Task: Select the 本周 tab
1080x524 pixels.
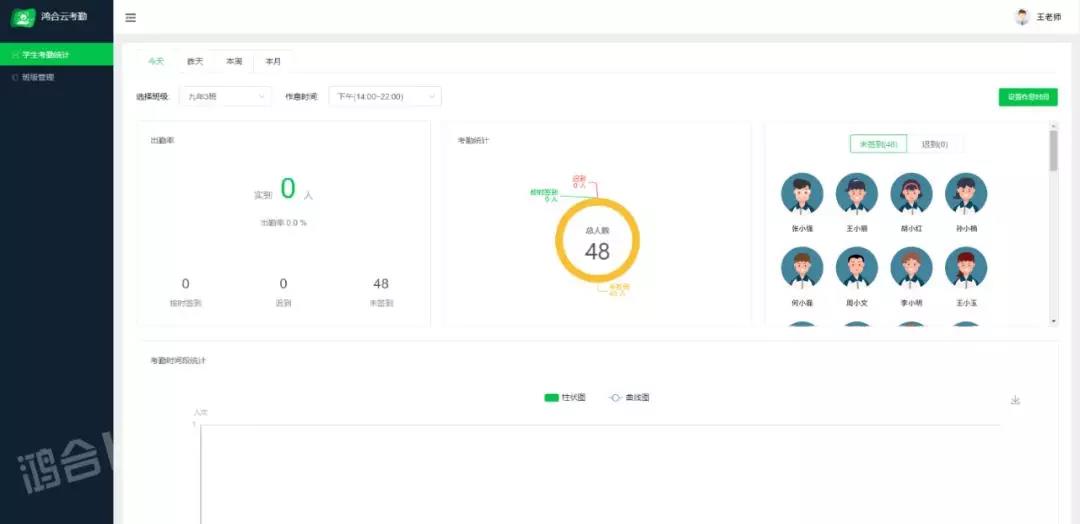Action: pyautogui.click(x=234, y=61)
